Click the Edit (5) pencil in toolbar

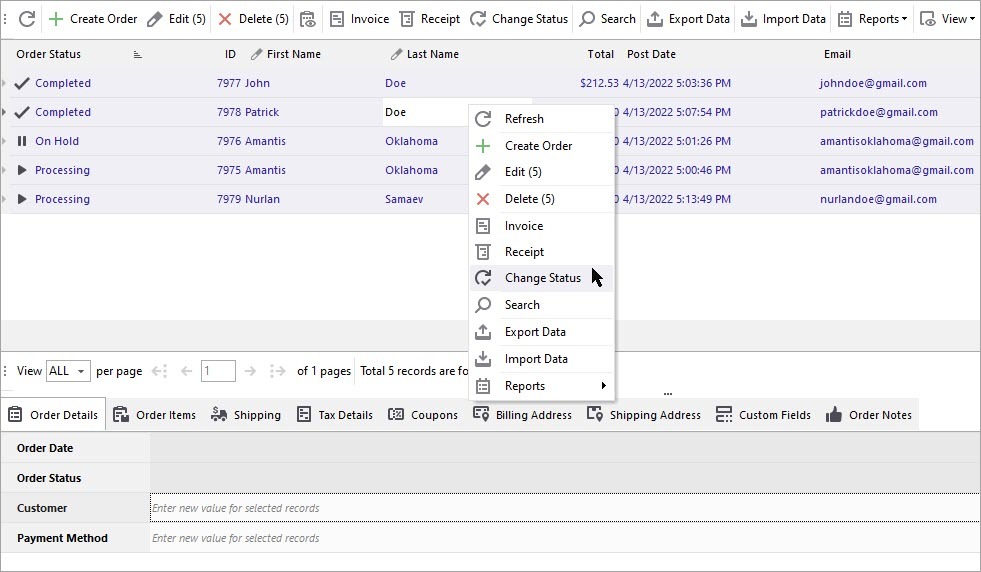[155, 19]
